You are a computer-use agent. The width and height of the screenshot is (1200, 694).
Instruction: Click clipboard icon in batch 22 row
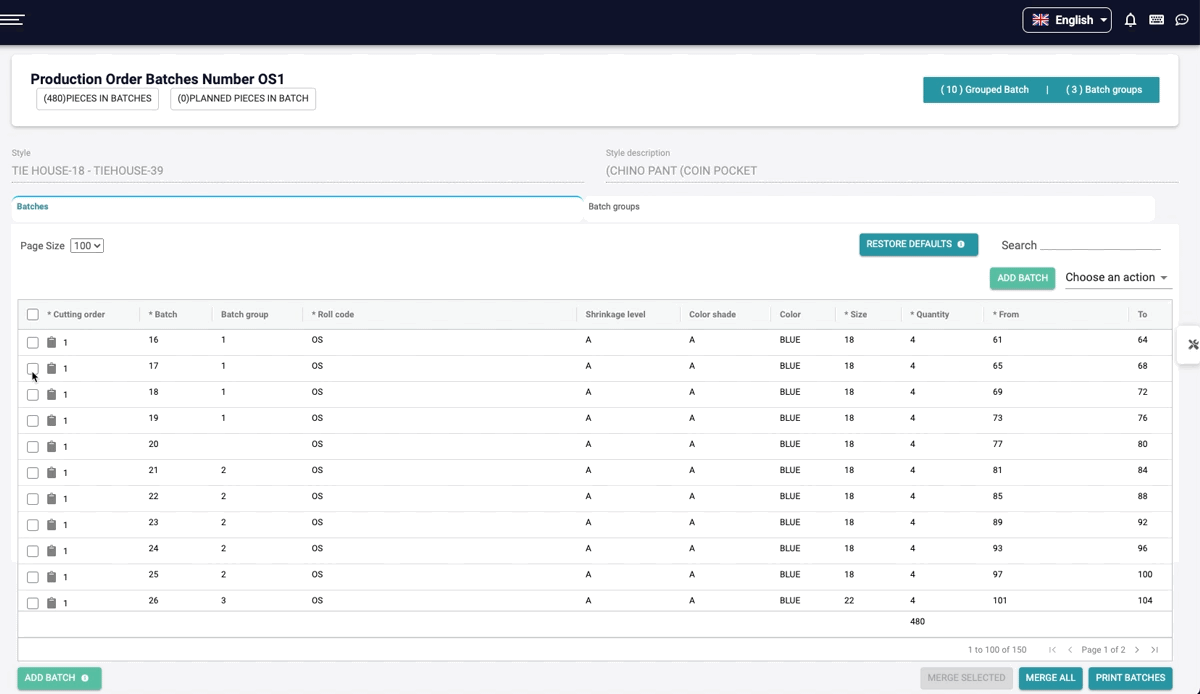pos(52,498)
